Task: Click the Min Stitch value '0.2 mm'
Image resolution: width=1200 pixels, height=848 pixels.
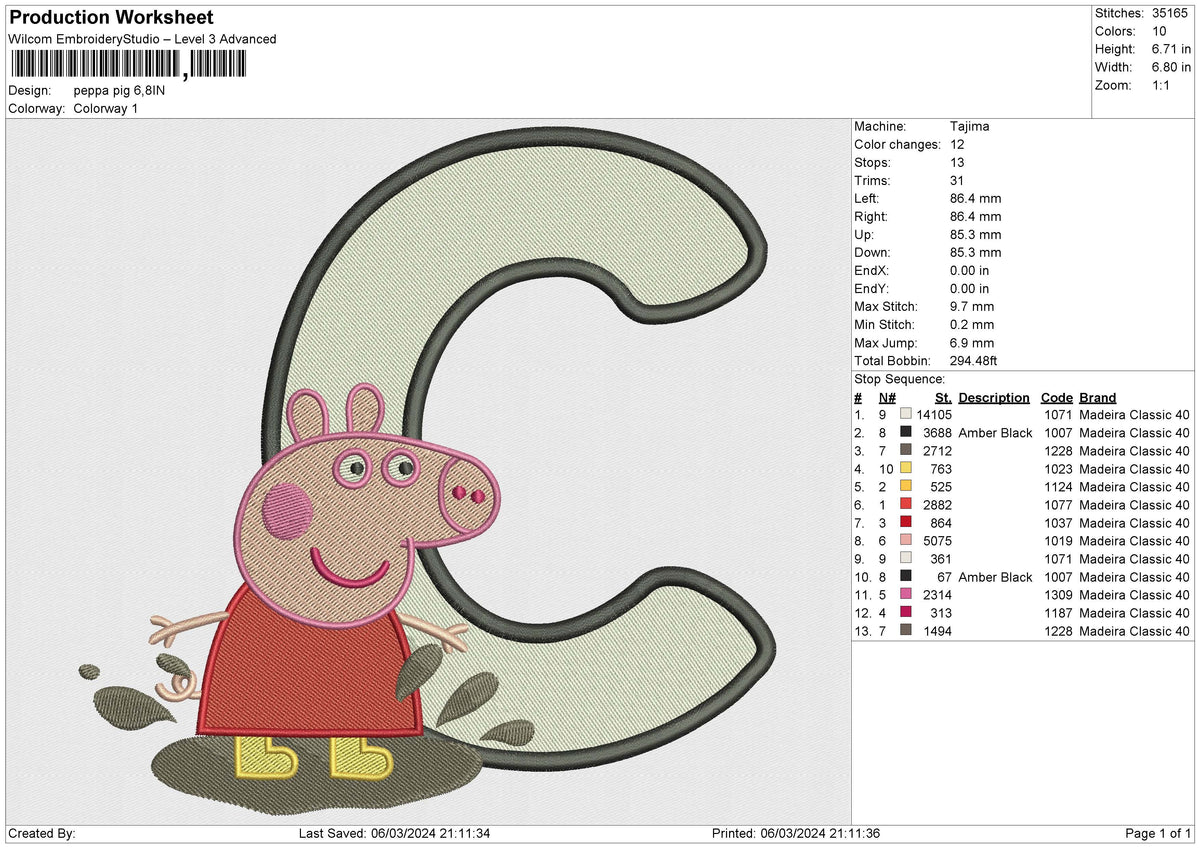Action: [x=972, y=325]
